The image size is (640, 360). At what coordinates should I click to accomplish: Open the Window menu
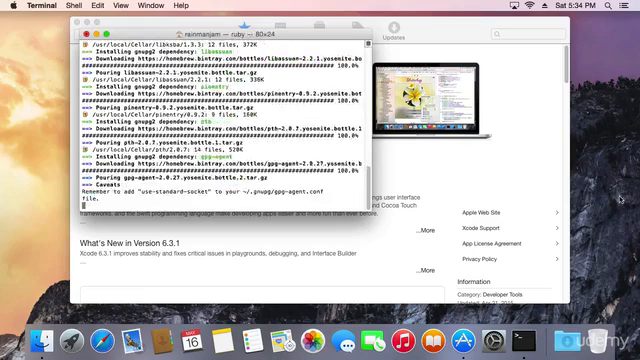click(151, 6)
